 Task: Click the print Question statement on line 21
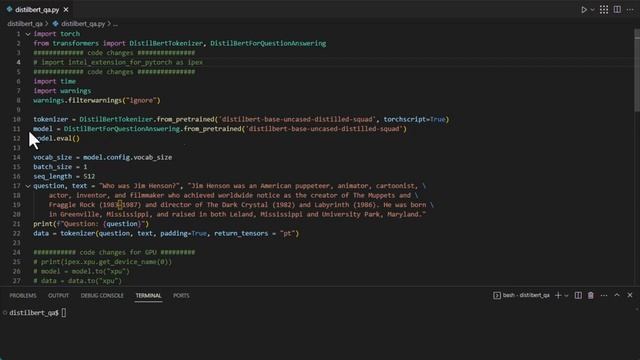coord(91,224)
